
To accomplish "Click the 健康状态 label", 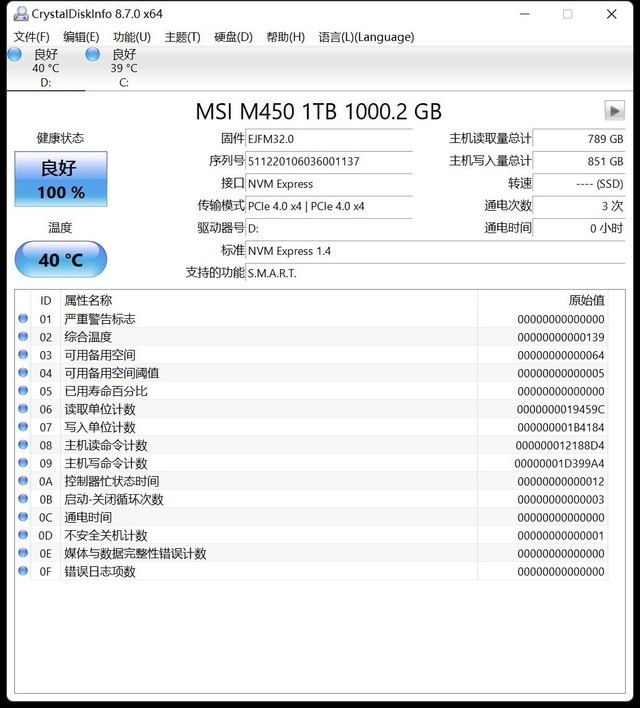I will (61, 138).
